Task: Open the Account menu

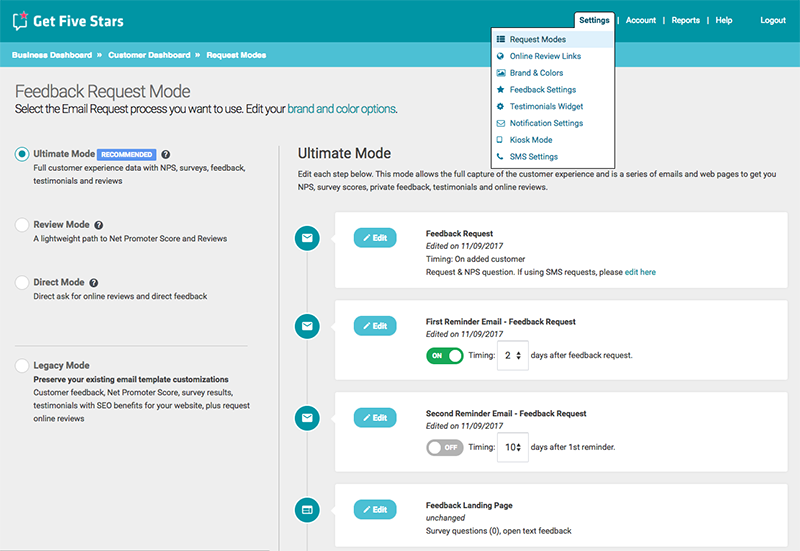Action: 641,20
